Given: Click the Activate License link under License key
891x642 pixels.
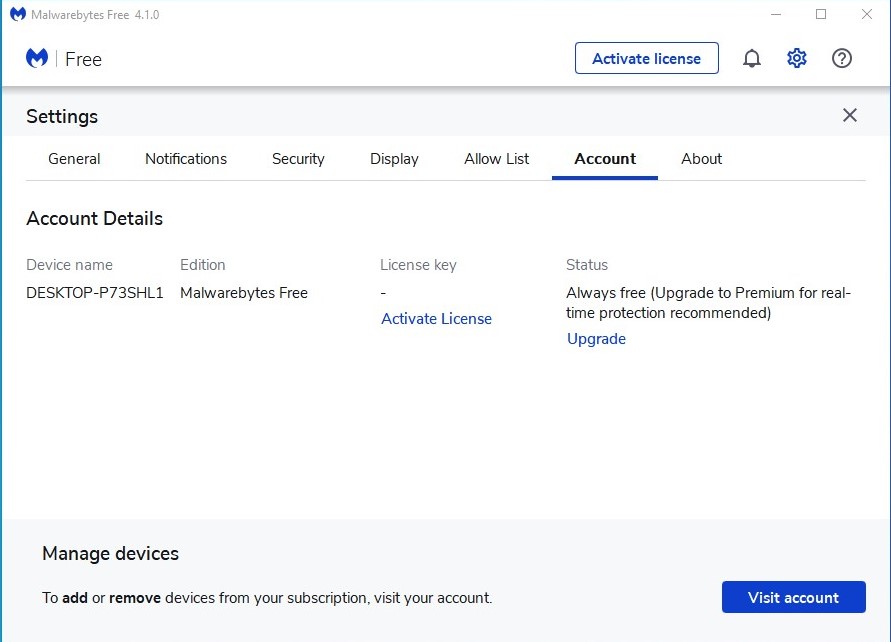Looking at the screenshot, I should [436, 319].
